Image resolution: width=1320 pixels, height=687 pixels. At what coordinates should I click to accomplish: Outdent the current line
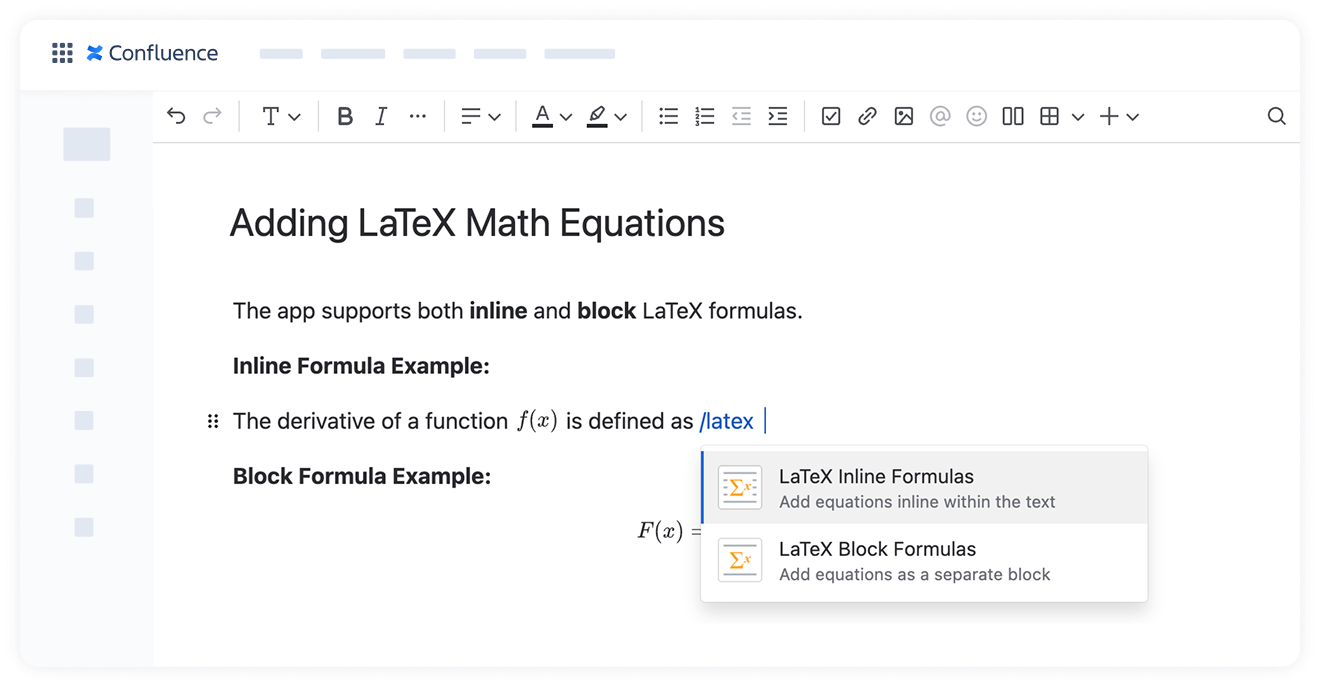click(741, 116)
